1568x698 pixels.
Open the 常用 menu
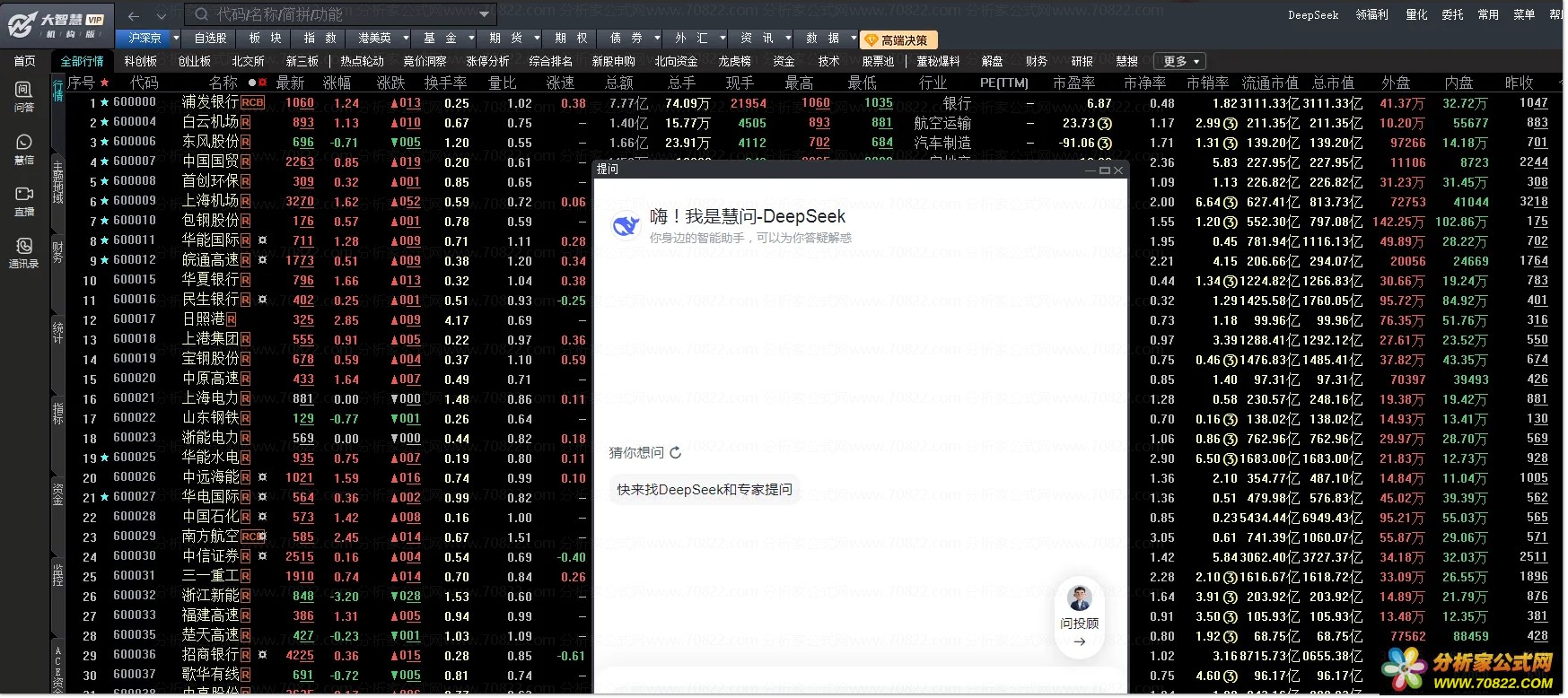coord(1488,15)
